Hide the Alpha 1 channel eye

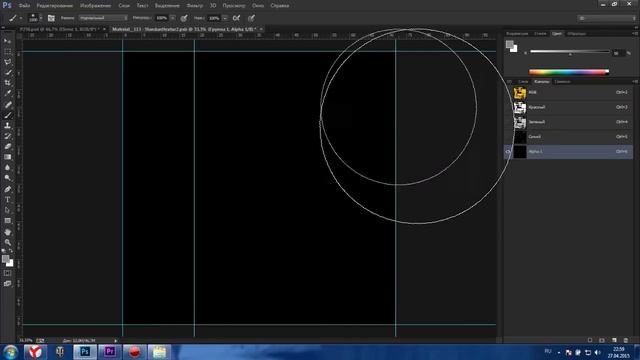pyautogui.click(x=509, y=151)
